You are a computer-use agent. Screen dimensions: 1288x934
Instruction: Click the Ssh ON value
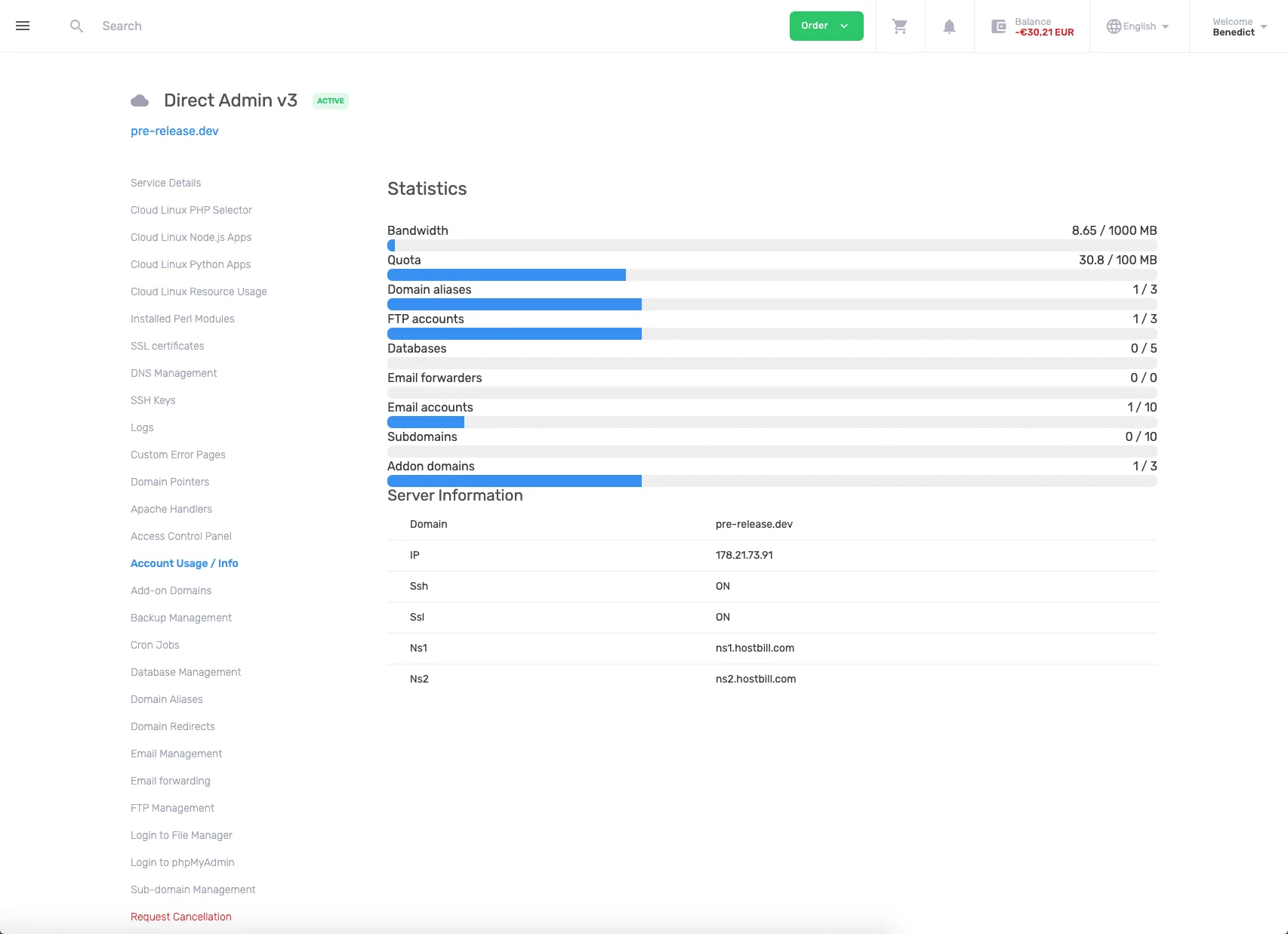[x=723, y=586]
